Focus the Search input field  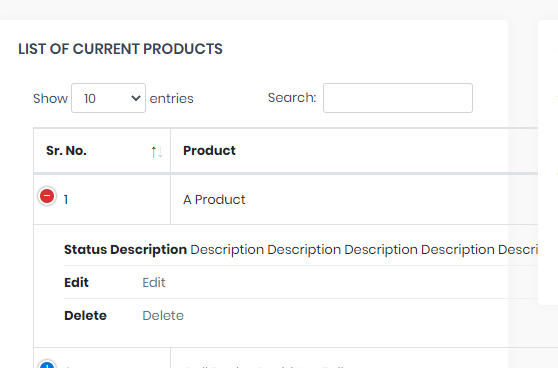point(398,98)
